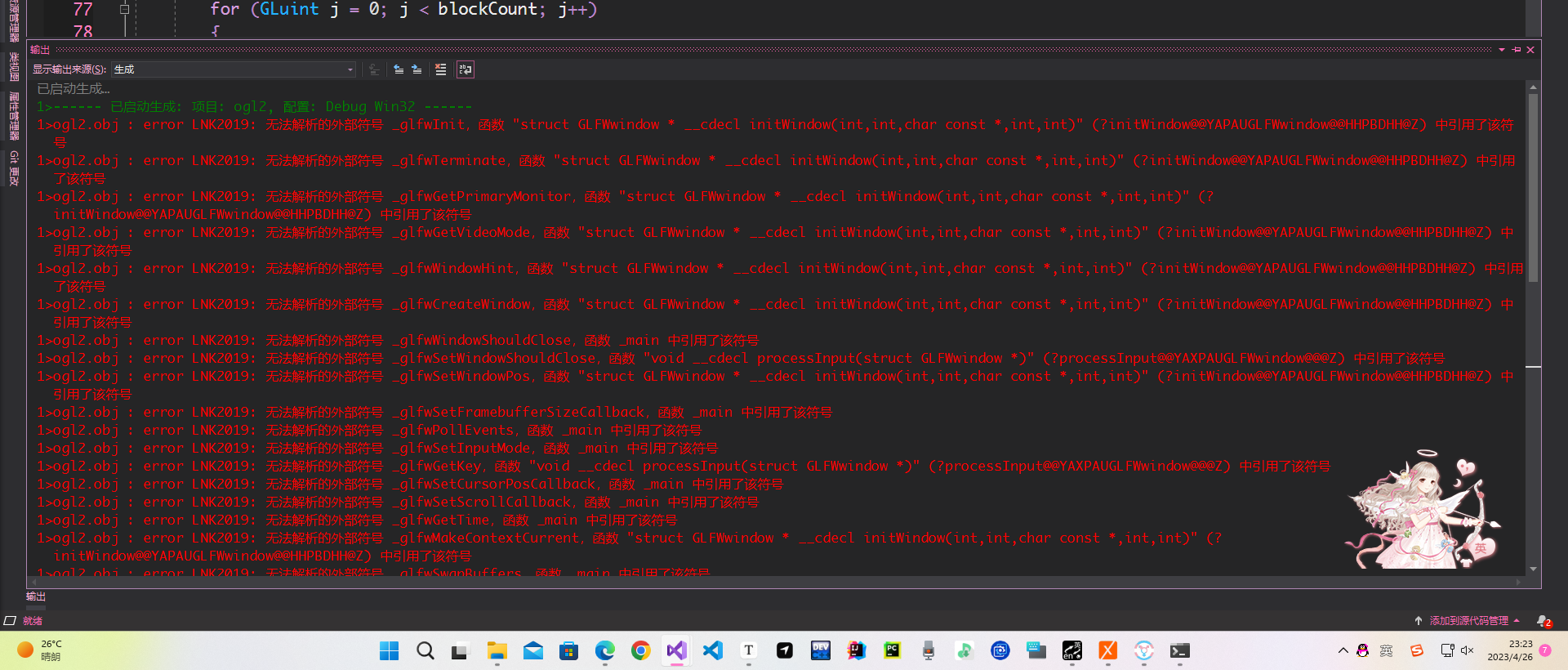Select the _glfwSetInputMode error line

click(377, 448)
